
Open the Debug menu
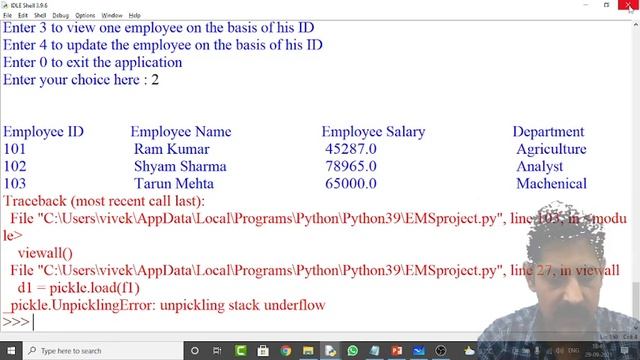pyautogui.click(x=60, y=16)
